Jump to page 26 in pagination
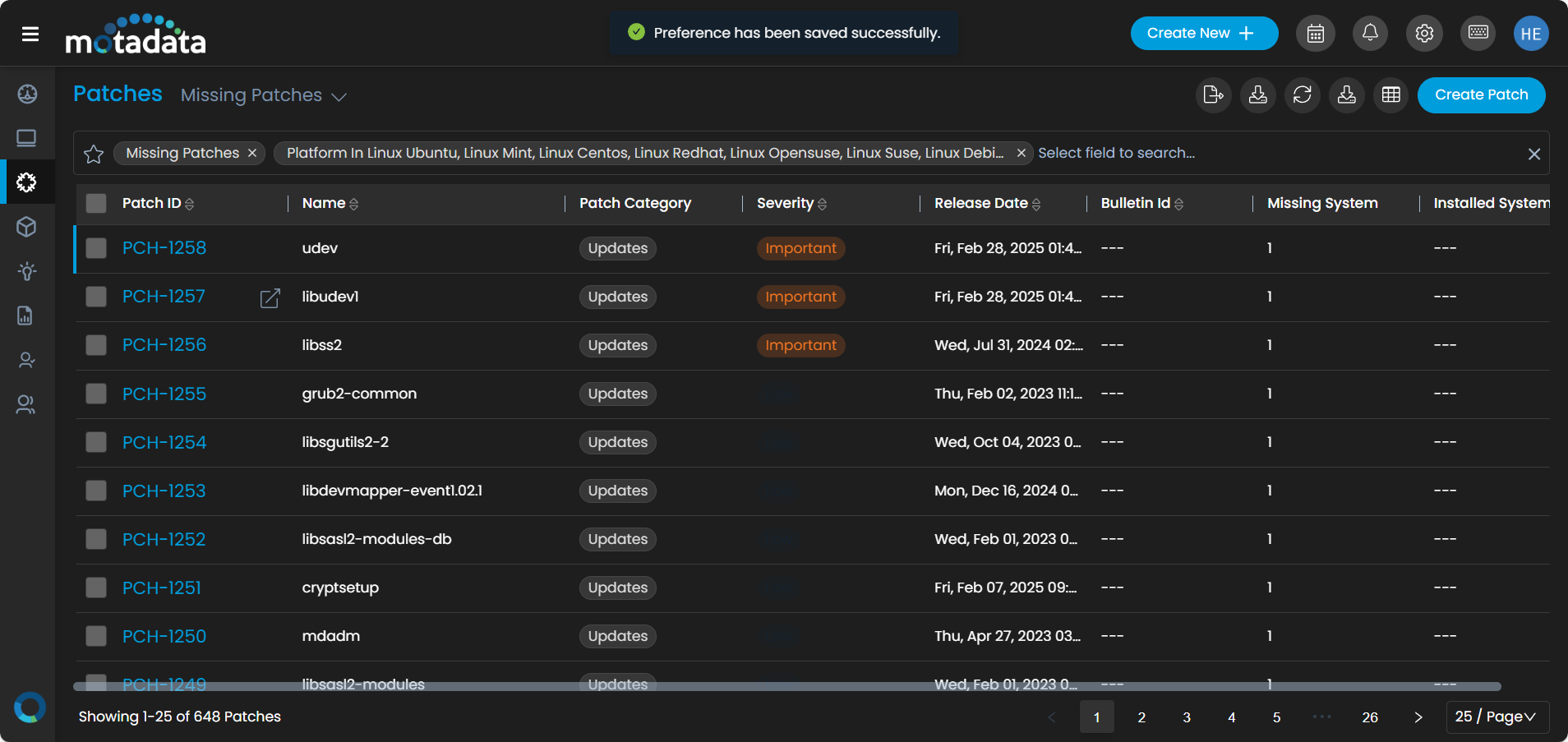This screenshot has width=1568, height=742. [1369, 717]
